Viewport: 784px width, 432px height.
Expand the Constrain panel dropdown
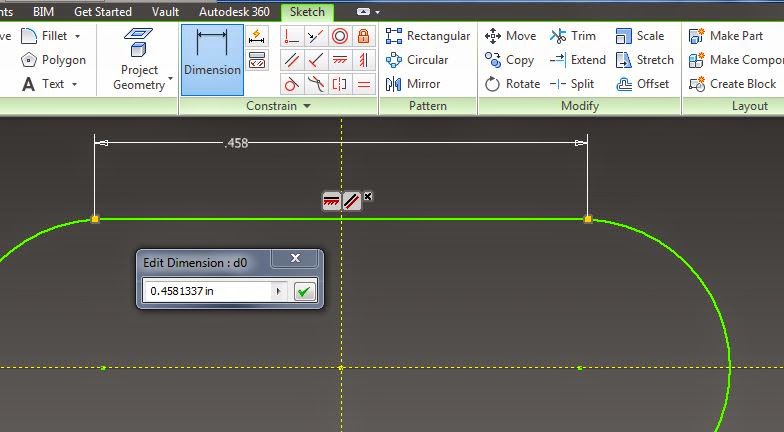[x=307, y=106]
